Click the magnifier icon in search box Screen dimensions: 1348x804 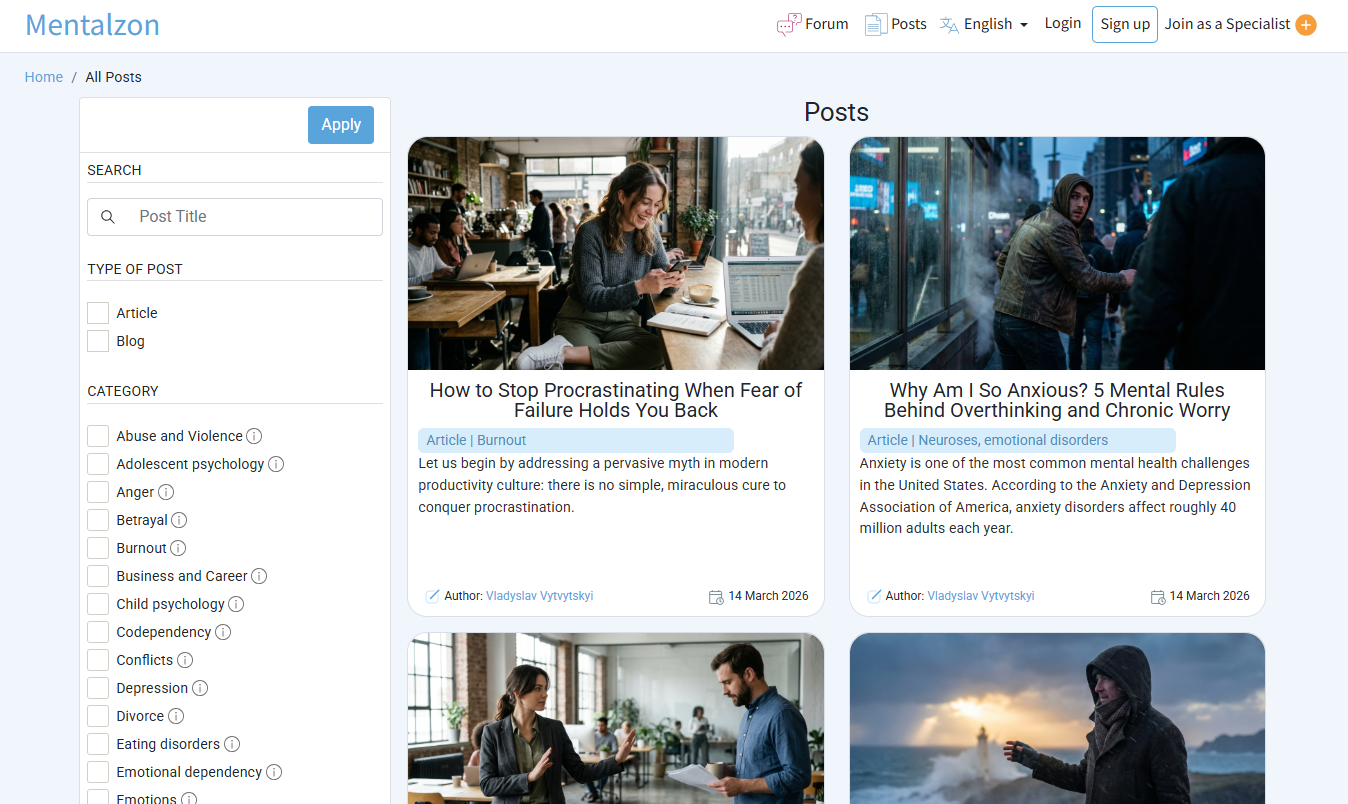109,217
